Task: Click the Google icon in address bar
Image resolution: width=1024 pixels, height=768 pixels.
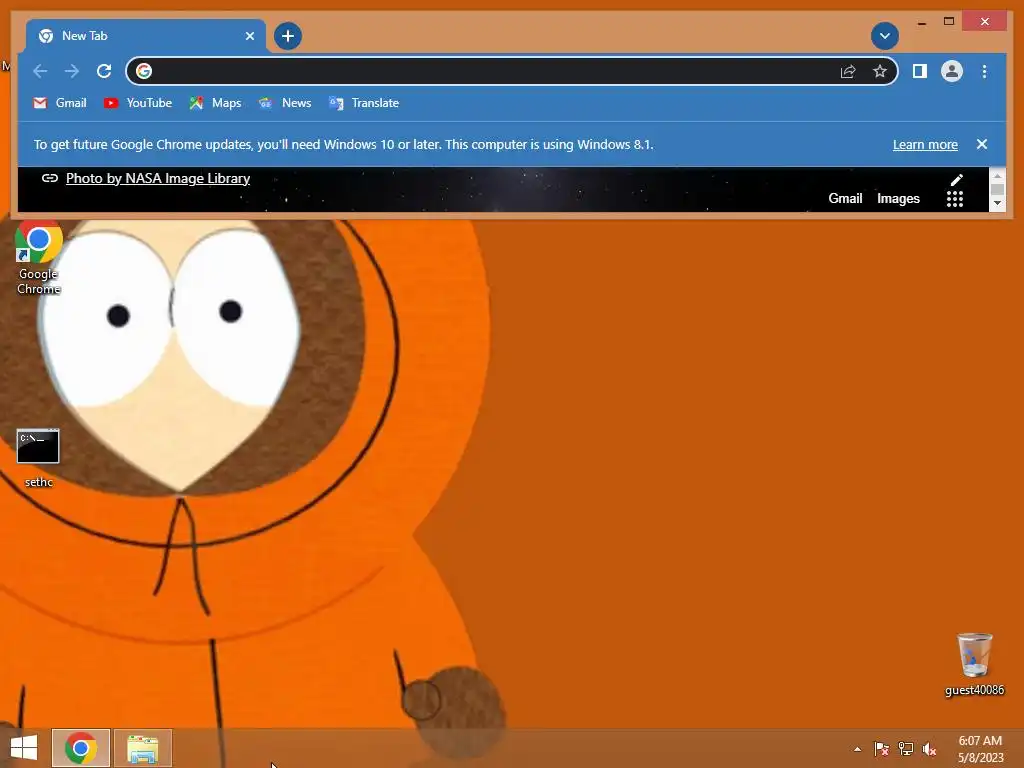Action: click(144, 71)
